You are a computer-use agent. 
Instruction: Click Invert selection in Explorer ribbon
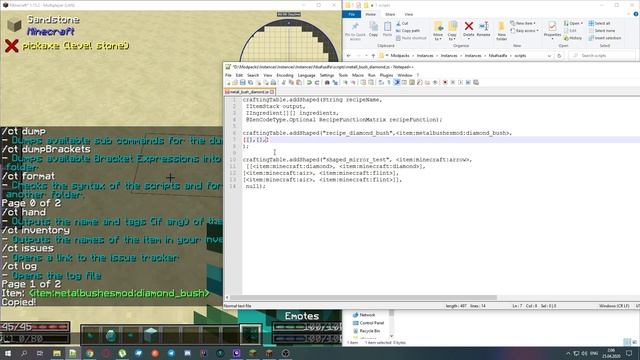tap(604, 38)
